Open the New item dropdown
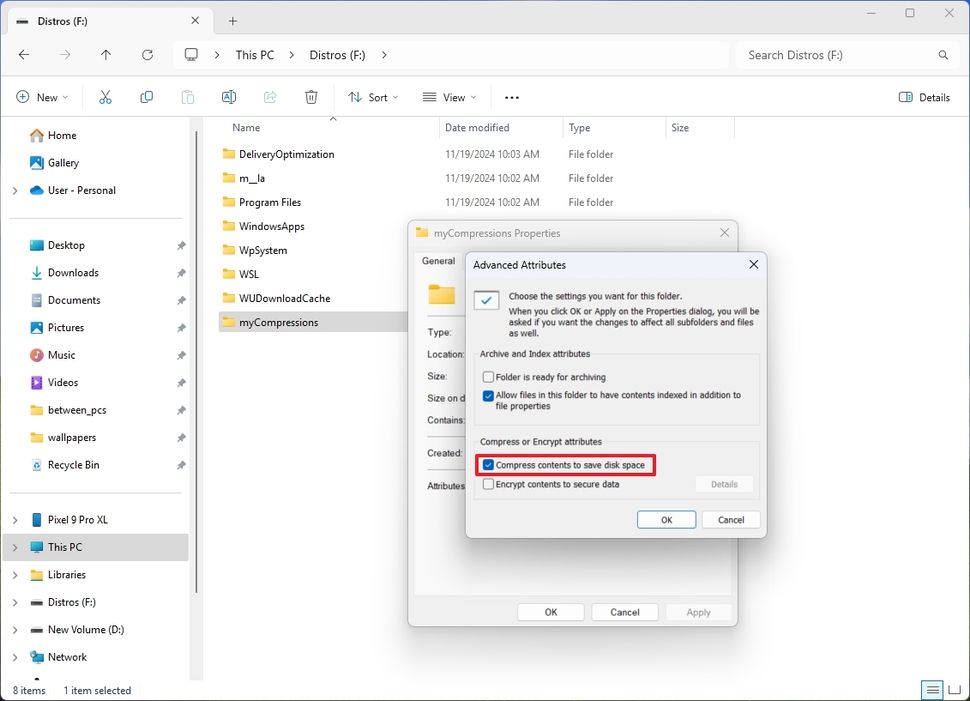 click(42, 96)
